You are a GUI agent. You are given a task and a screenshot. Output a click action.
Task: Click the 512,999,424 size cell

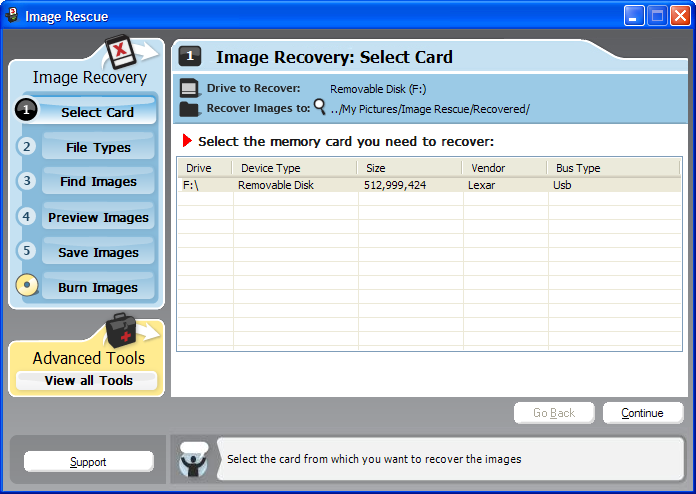click(395, 185)
